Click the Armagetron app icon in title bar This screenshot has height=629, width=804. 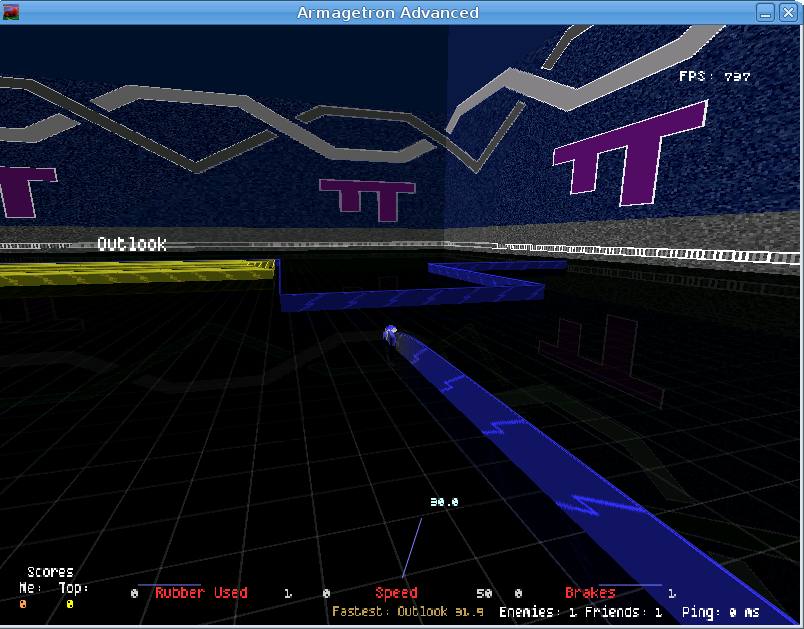pyautogui.click(x=11, y=12)
